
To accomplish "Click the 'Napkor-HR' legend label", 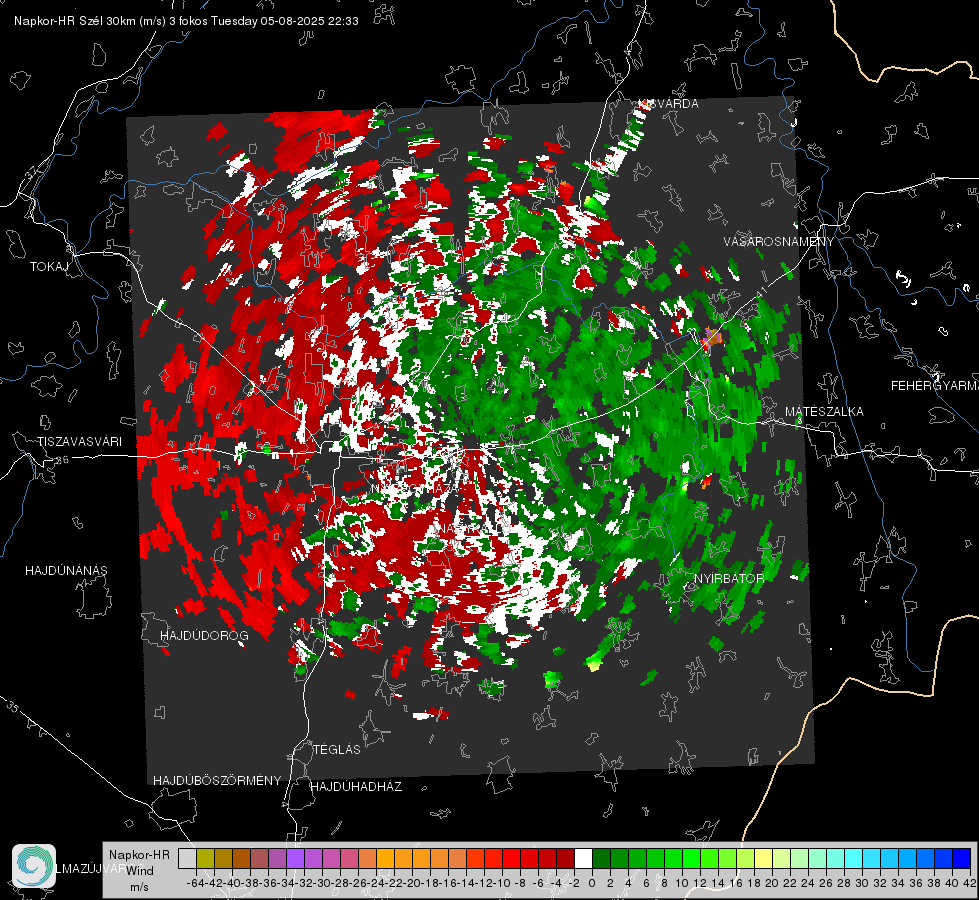I will click(139, 854).
